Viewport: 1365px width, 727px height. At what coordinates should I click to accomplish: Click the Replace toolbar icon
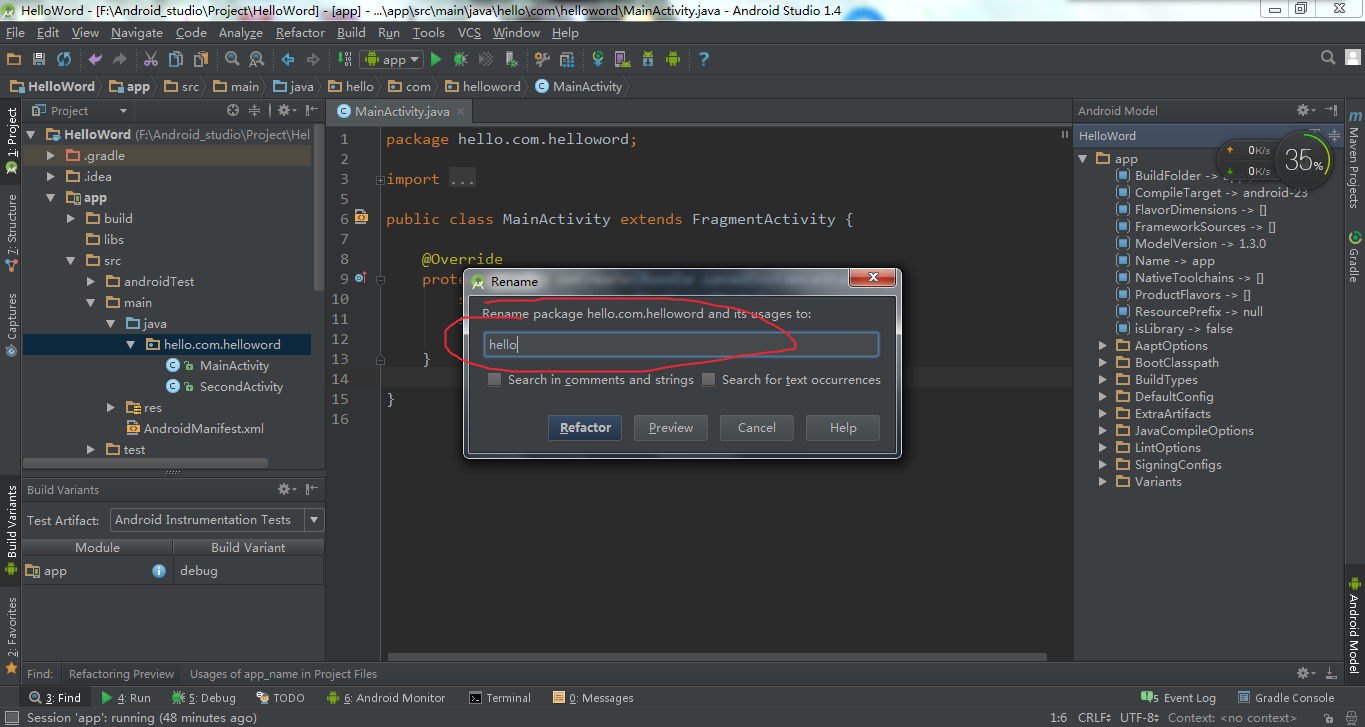[x=256, y=60]
